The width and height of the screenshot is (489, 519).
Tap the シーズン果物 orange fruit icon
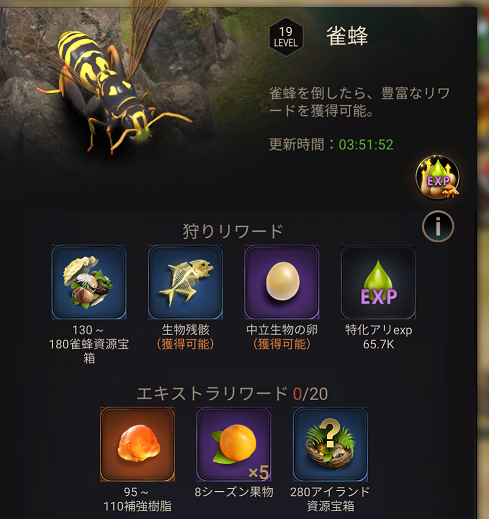tap(234, 444)
